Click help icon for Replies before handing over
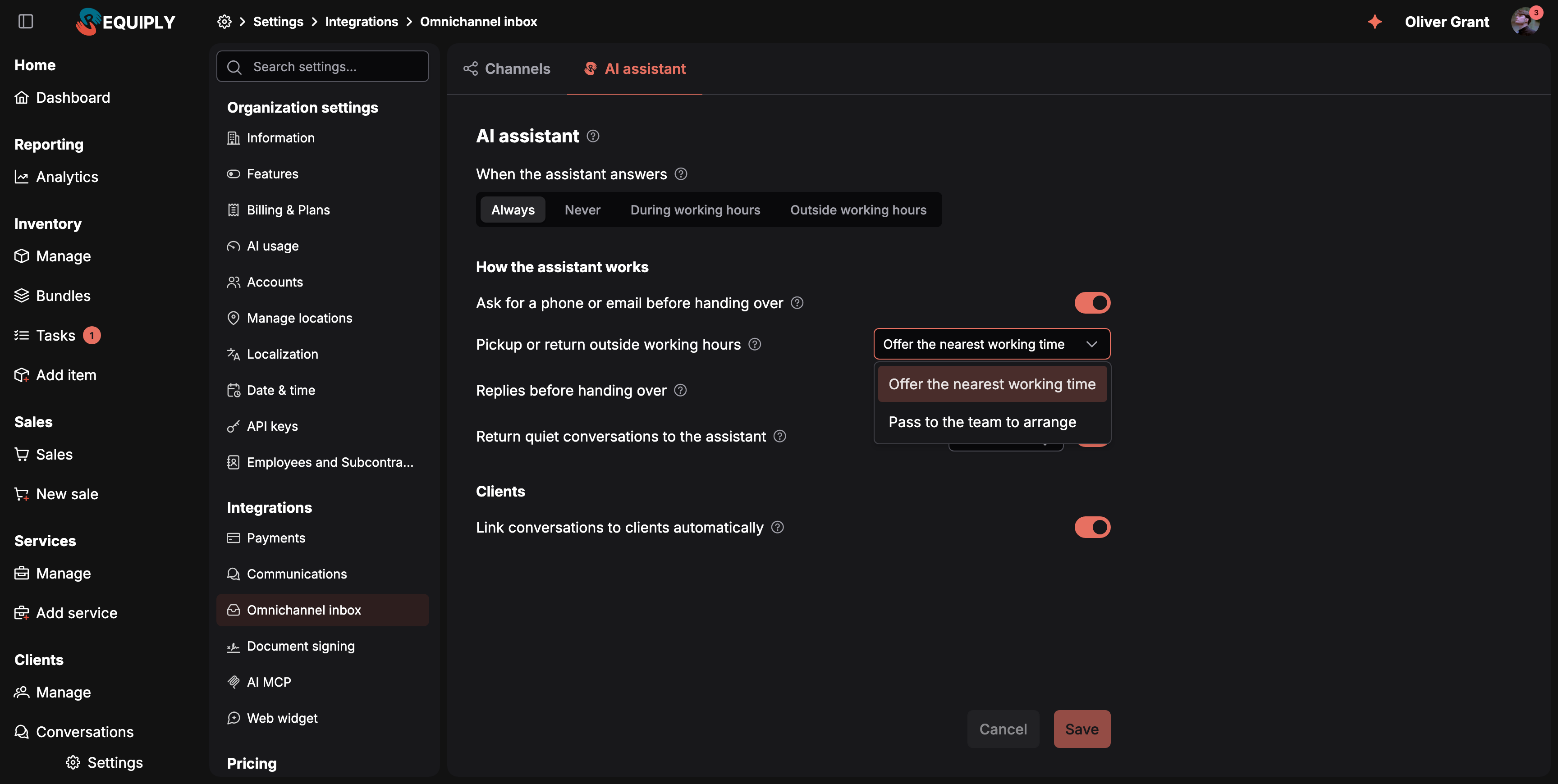 coord(680,391)
